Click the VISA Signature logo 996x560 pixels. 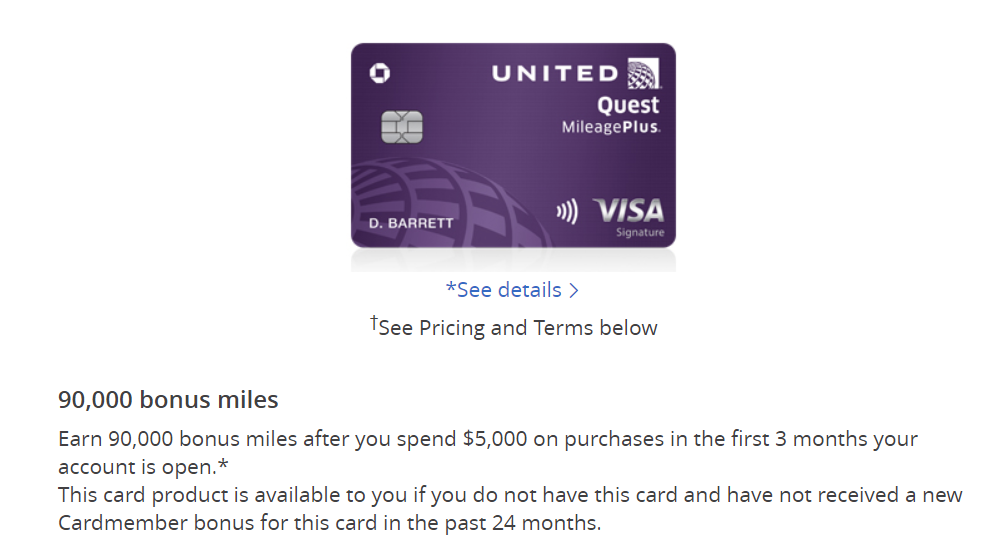pos(629,218)
